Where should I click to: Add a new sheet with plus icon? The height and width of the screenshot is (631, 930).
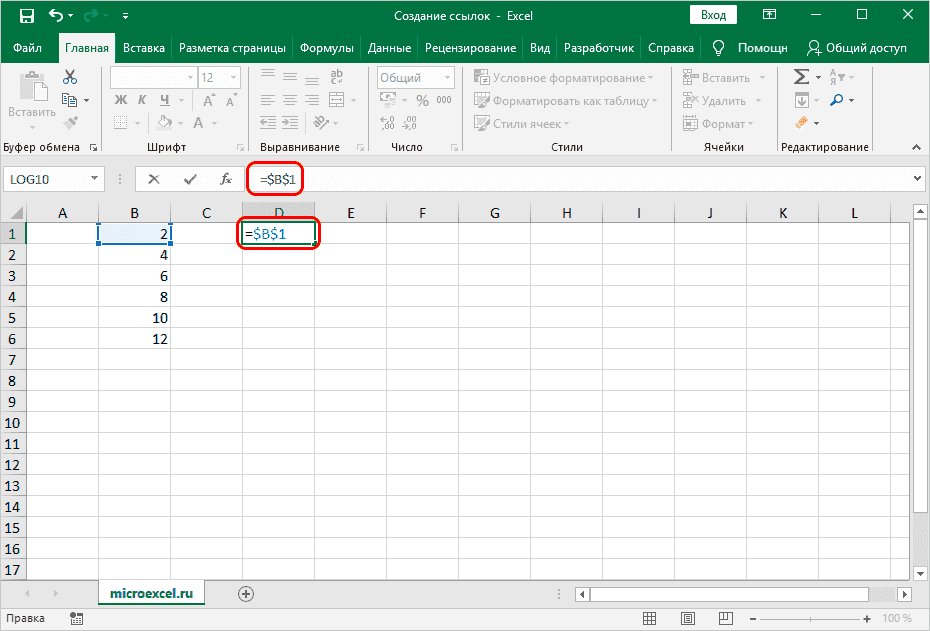tap(246, 593)
